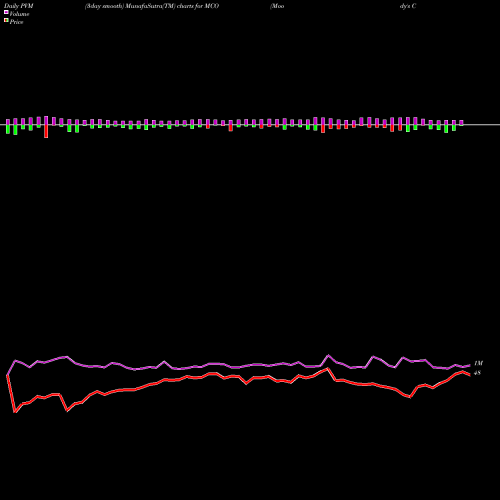Select the "Volume" legend label

tap(19, 14)
